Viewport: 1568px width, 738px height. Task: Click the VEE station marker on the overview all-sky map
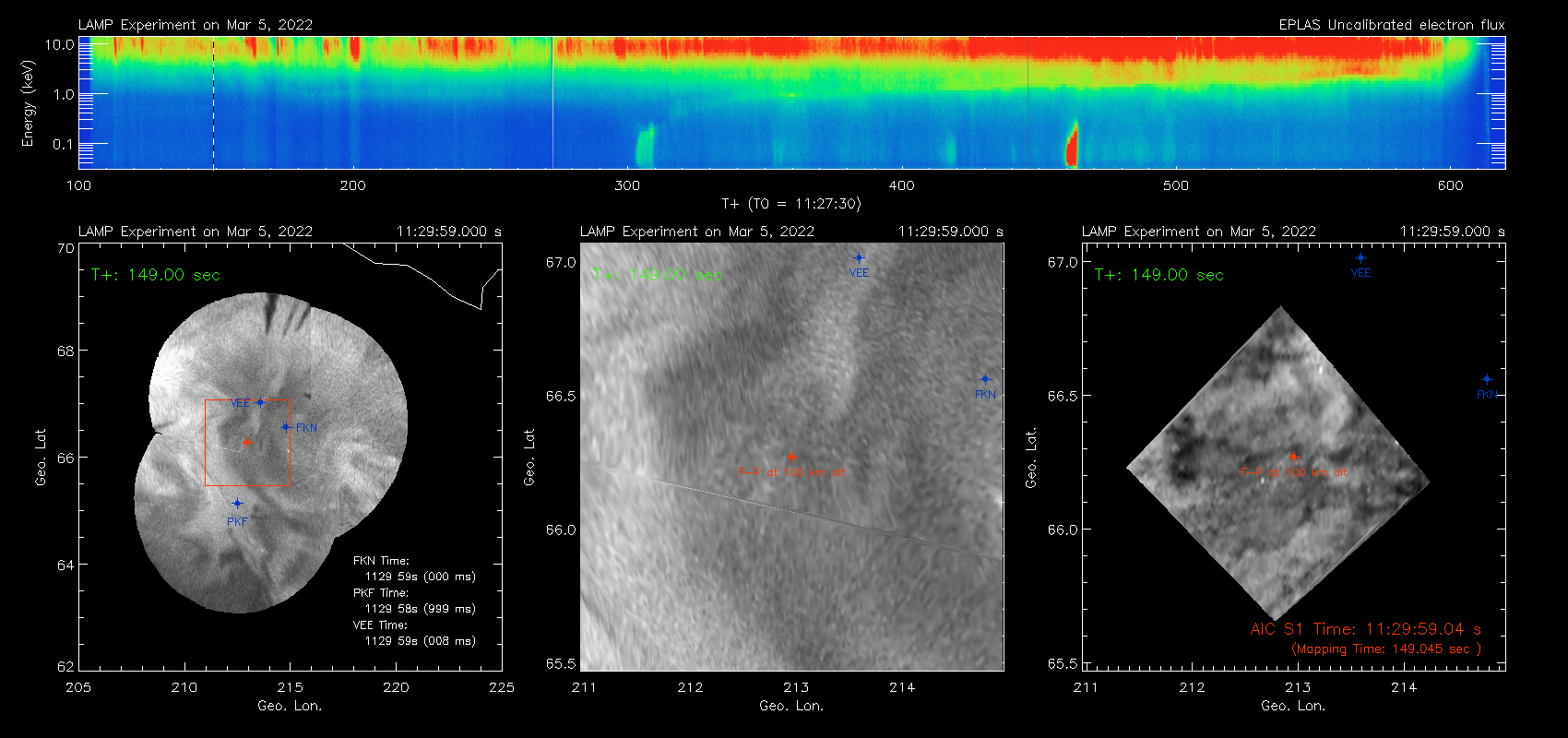coord(260,402)
